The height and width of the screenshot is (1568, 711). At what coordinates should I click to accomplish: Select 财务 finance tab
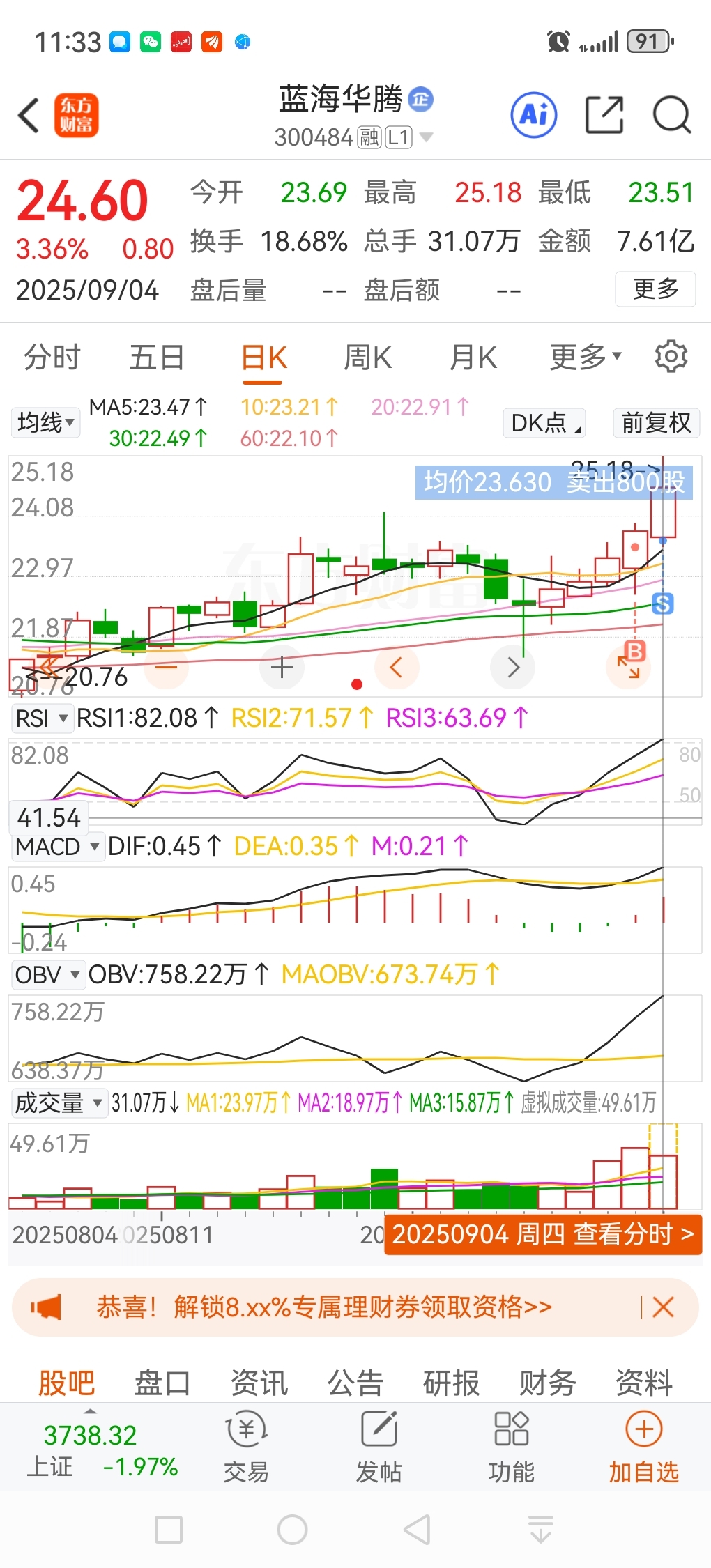548,1383
